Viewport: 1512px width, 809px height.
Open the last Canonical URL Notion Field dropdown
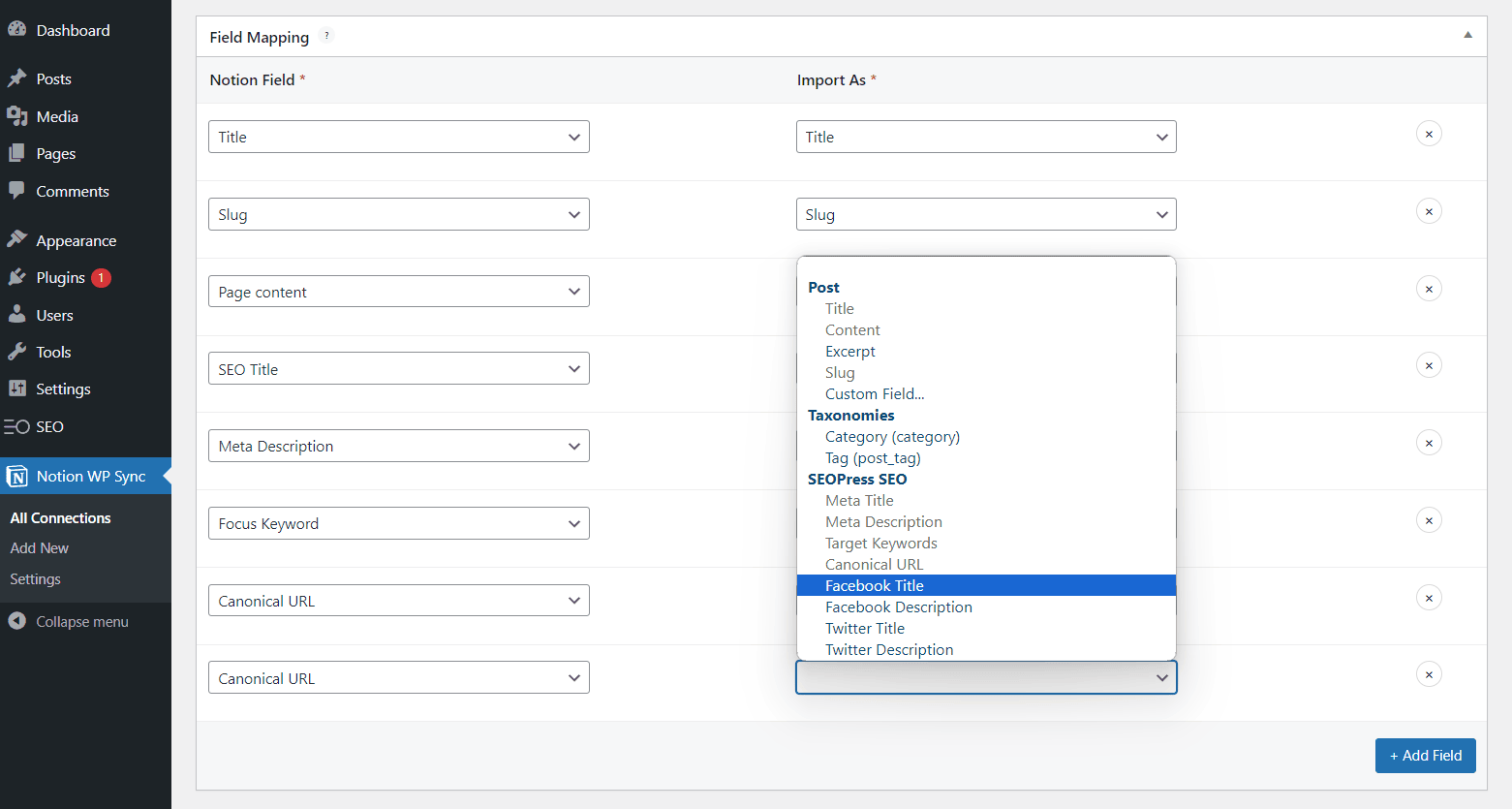click(399, 678)
